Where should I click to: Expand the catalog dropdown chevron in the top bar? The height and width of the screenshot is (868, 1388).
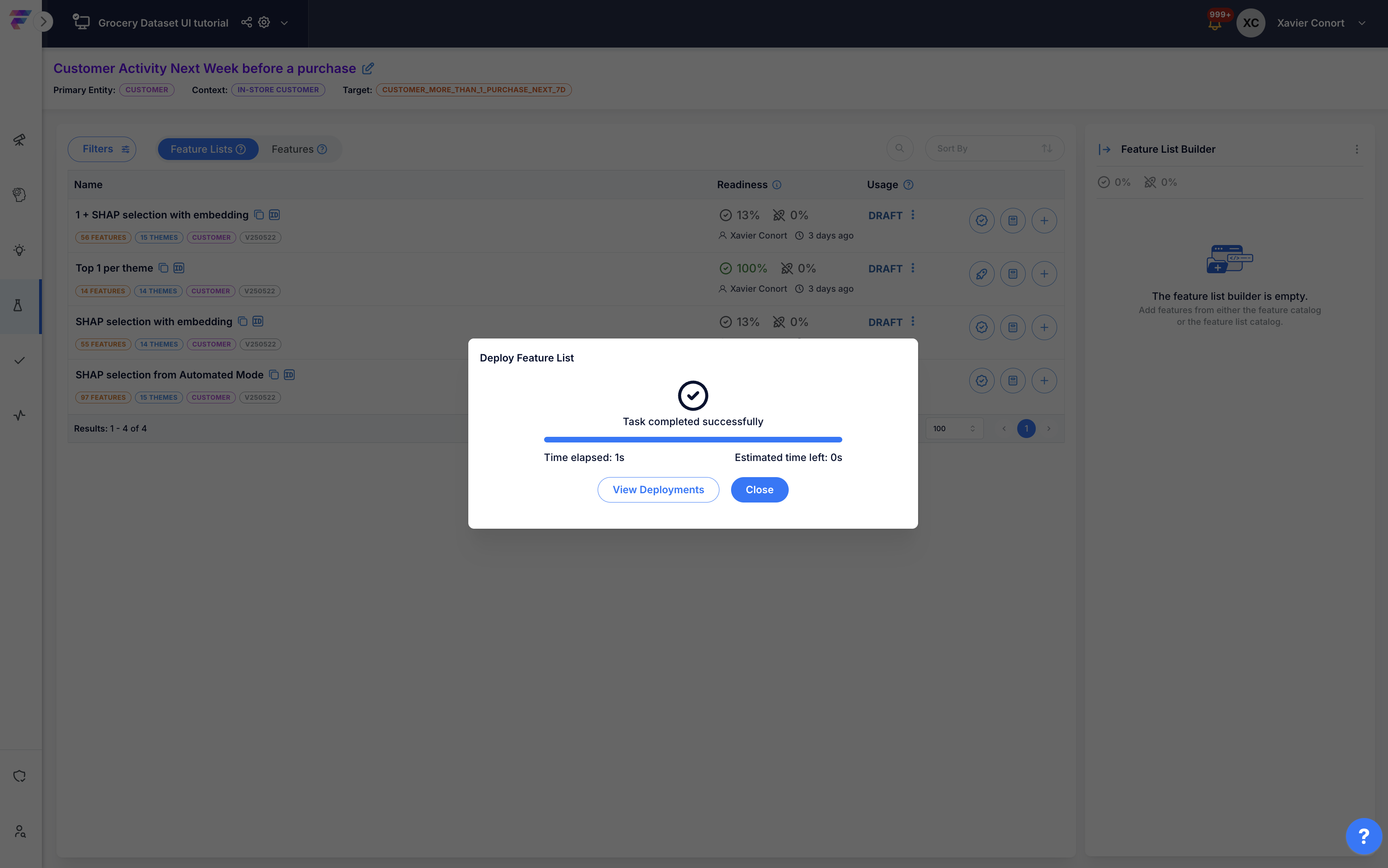[284, 23]
